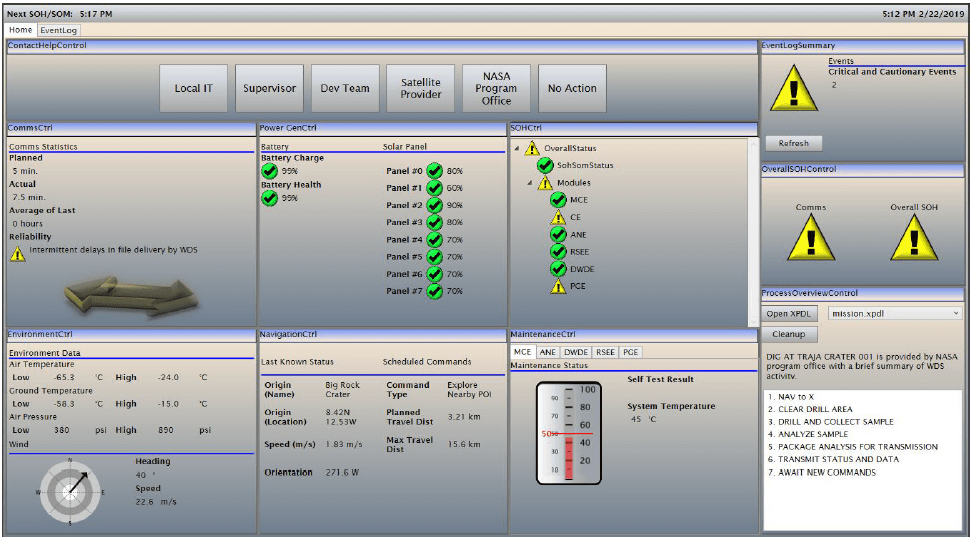Click the Battery Health green check icon
Screen dimensions: 972x539
(269, 198)
